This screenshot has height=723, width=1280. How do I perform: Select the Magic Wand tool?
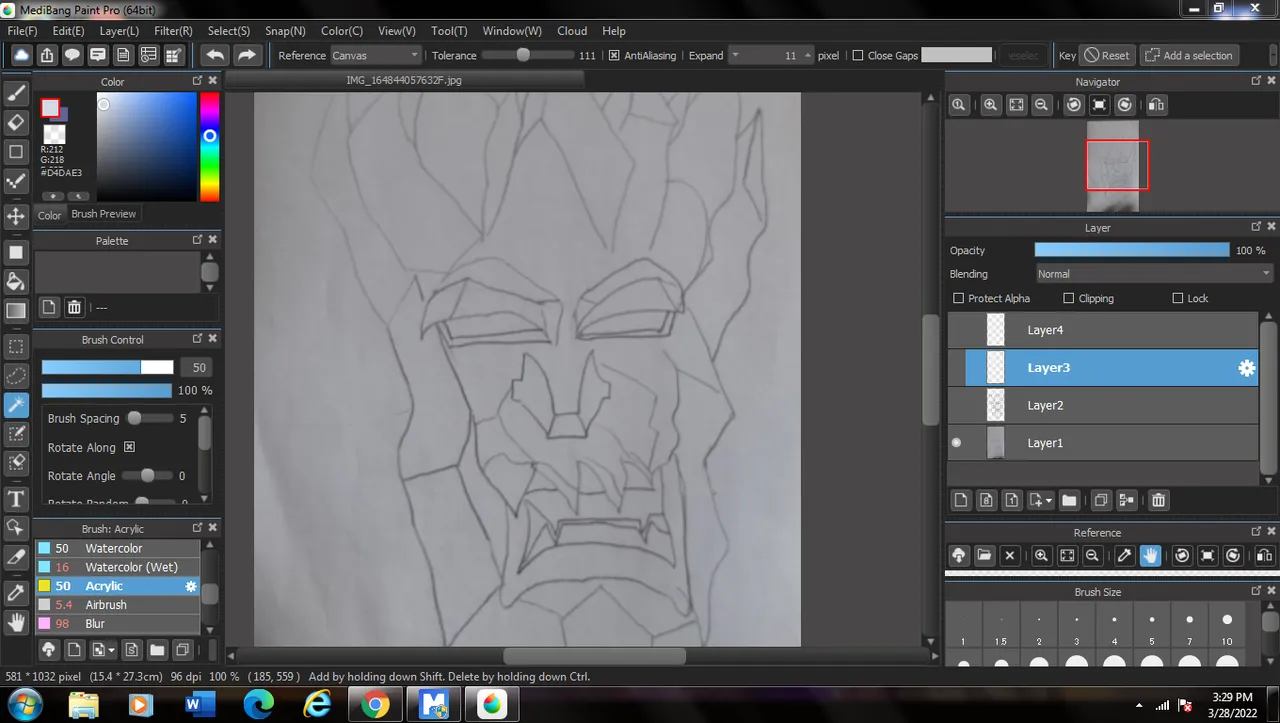click(16, 405)
